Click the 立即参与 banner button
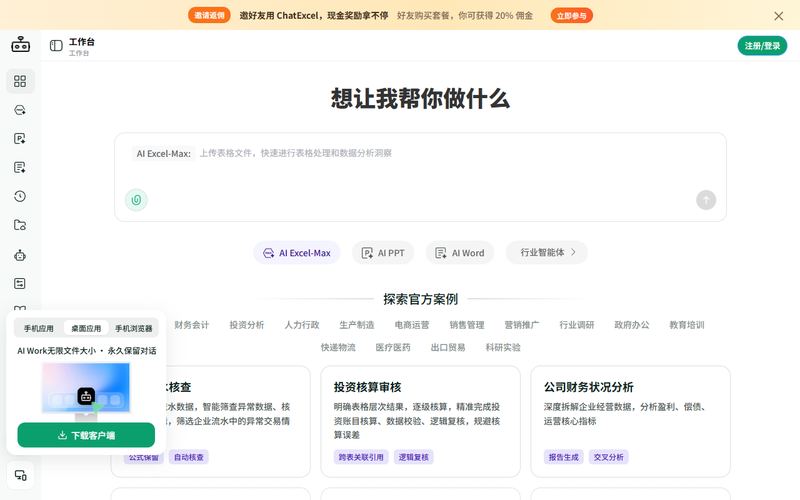This screenshot has width=800, height=500. click(x=571, y=16)
